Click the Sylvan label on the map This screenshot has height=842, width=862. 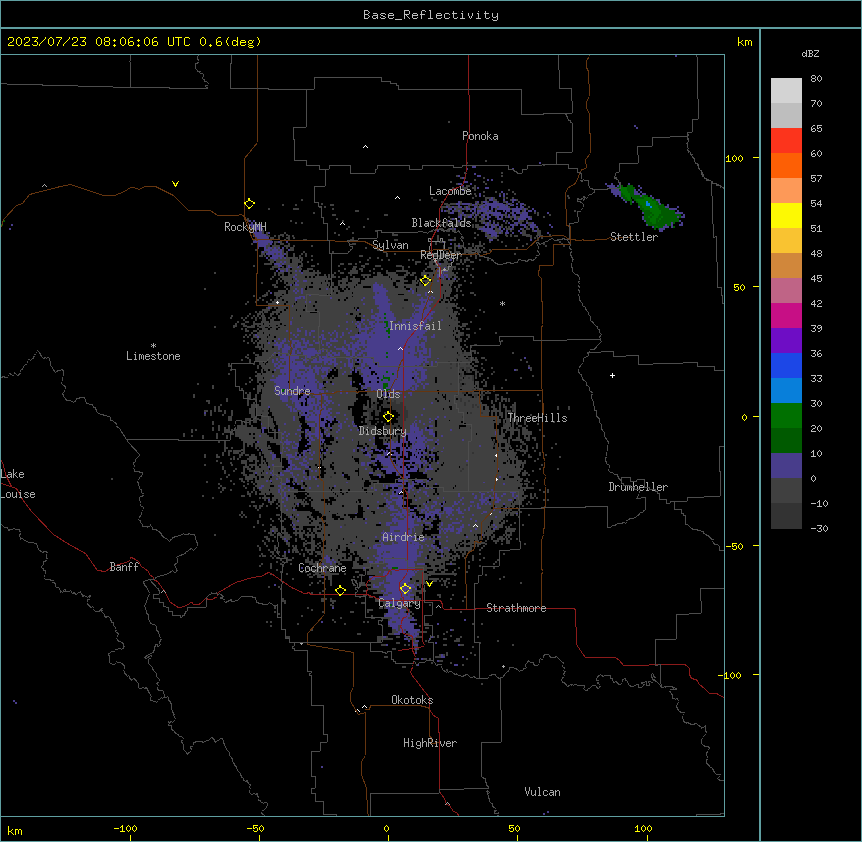pyautogui.click(x=390, y=245)
